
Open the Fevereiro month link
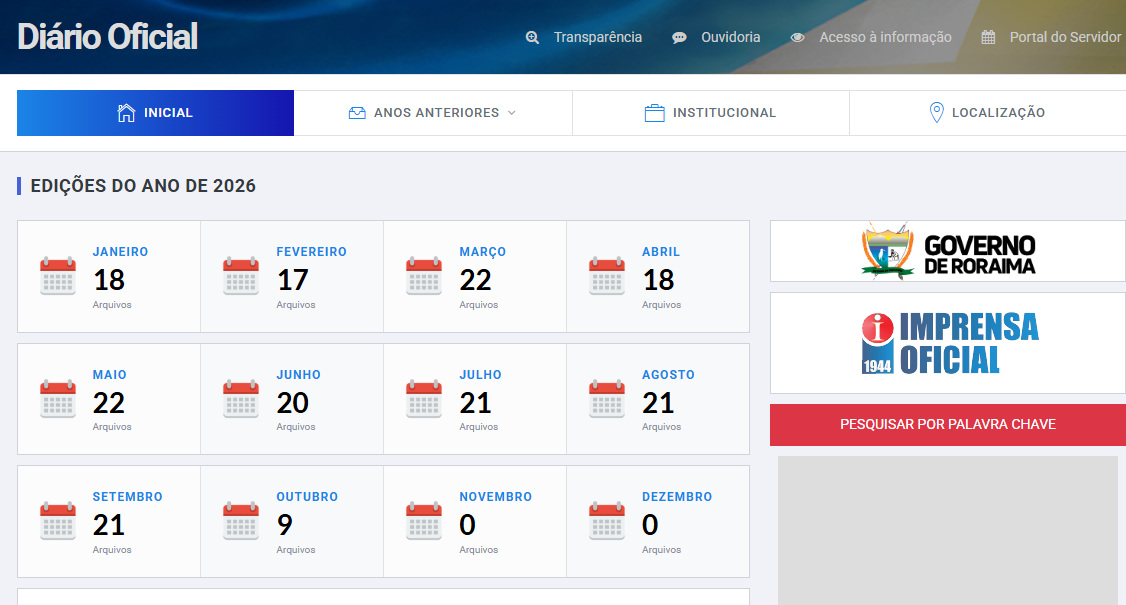312,252
